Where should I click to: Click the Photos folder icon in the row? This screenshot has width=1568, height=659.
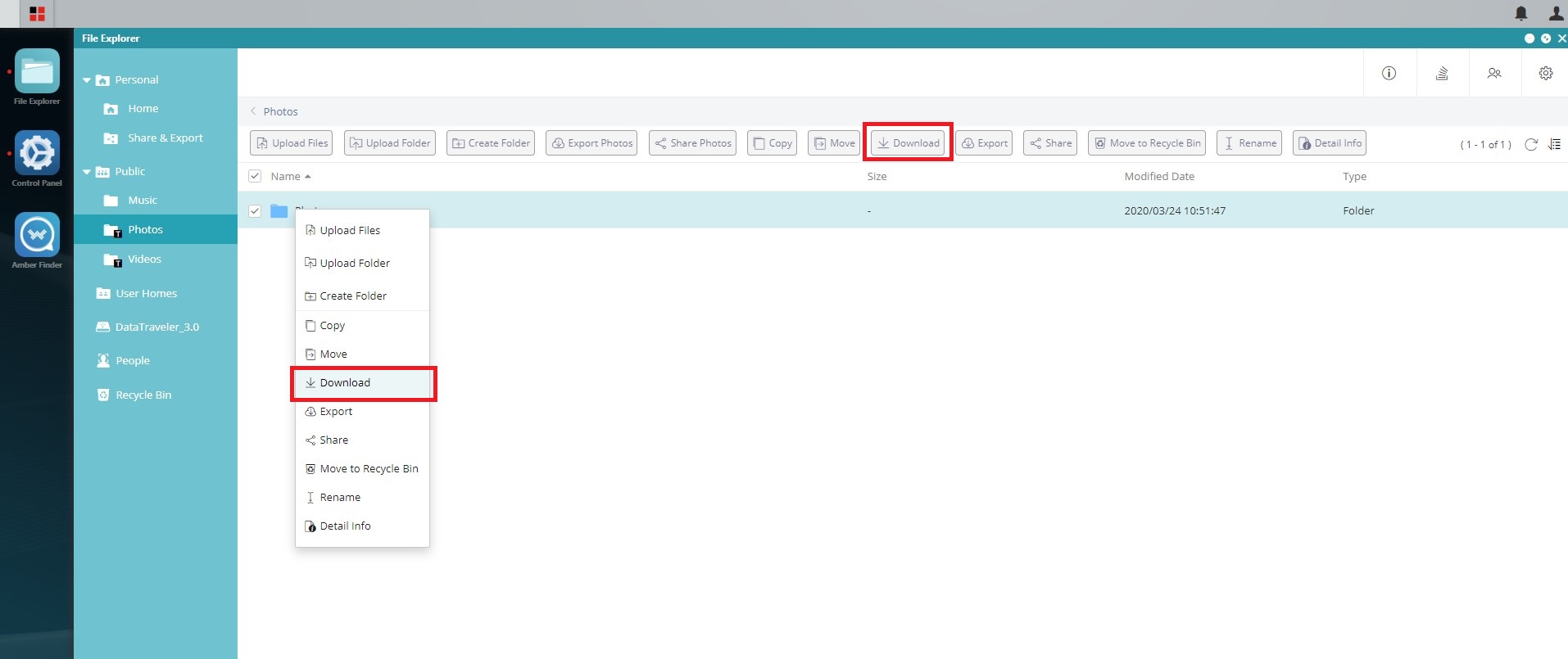(279, 210)
